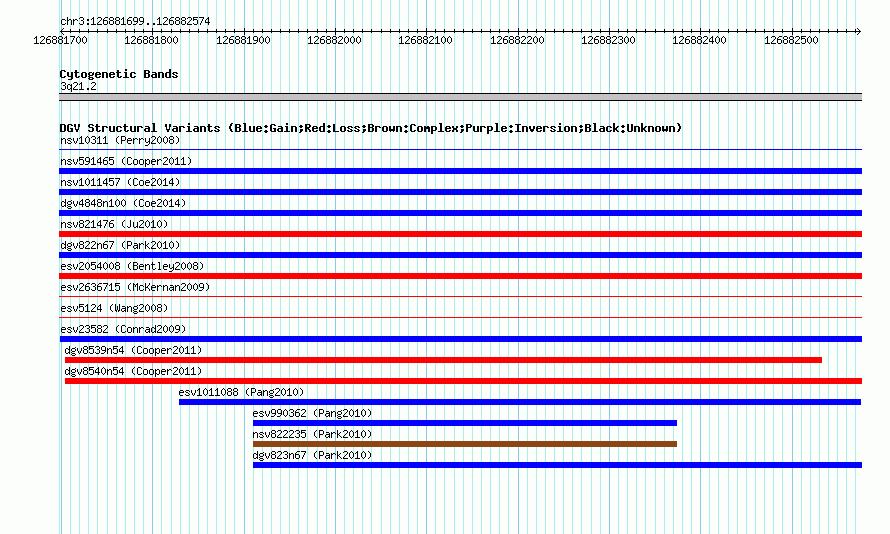Viewport: 890px width, 534px height.
Task: Select the esv23582 blue gain bar
Action: (460, 339)
